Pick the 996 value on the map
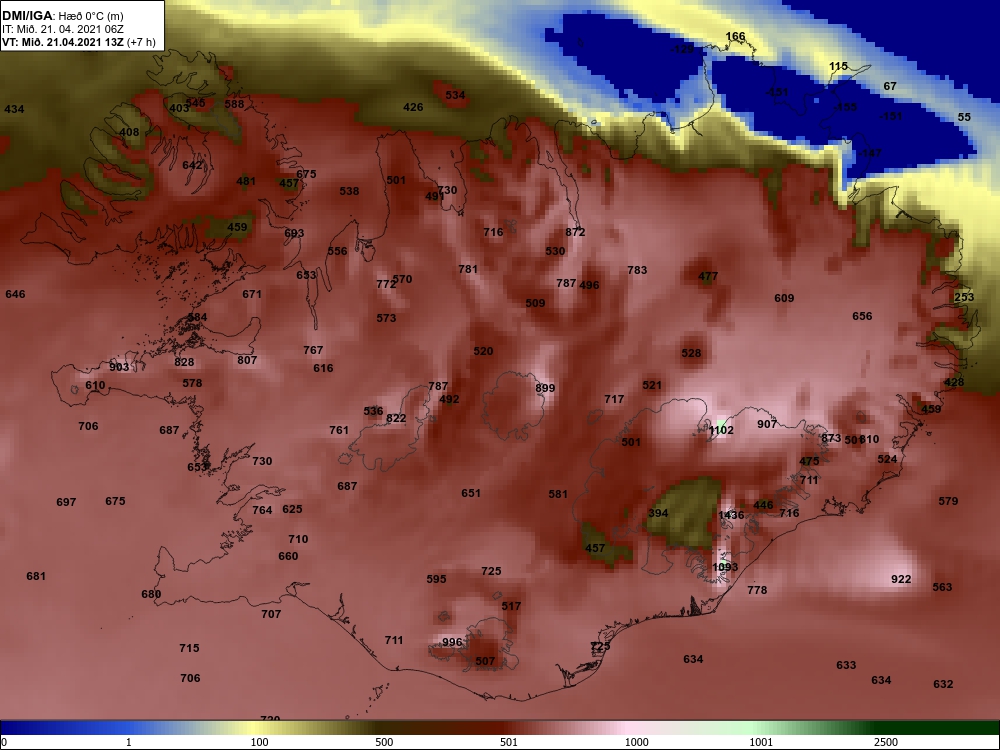This screenshot has height=750, width=1000. click(x=452, y=642)
